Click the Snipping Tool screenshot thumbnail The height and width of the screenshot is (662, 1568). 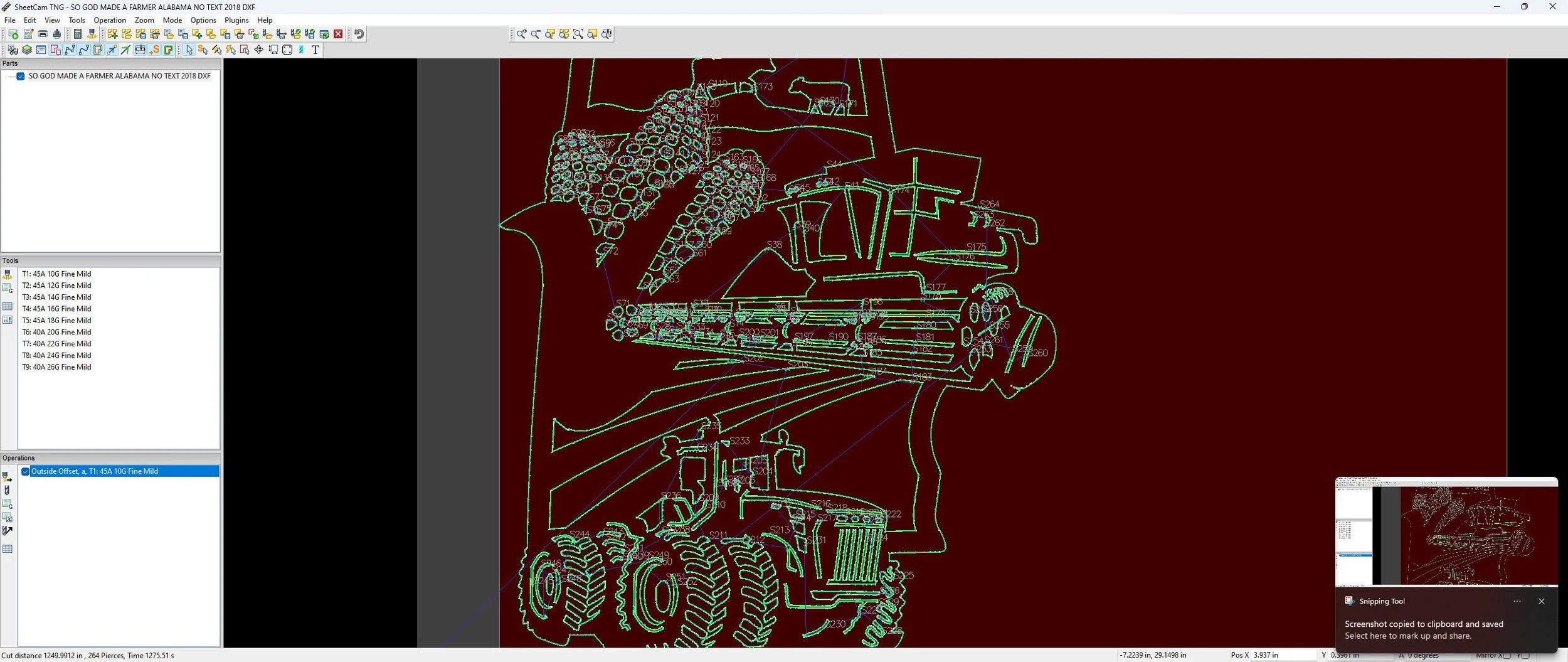click(1446, 532)
